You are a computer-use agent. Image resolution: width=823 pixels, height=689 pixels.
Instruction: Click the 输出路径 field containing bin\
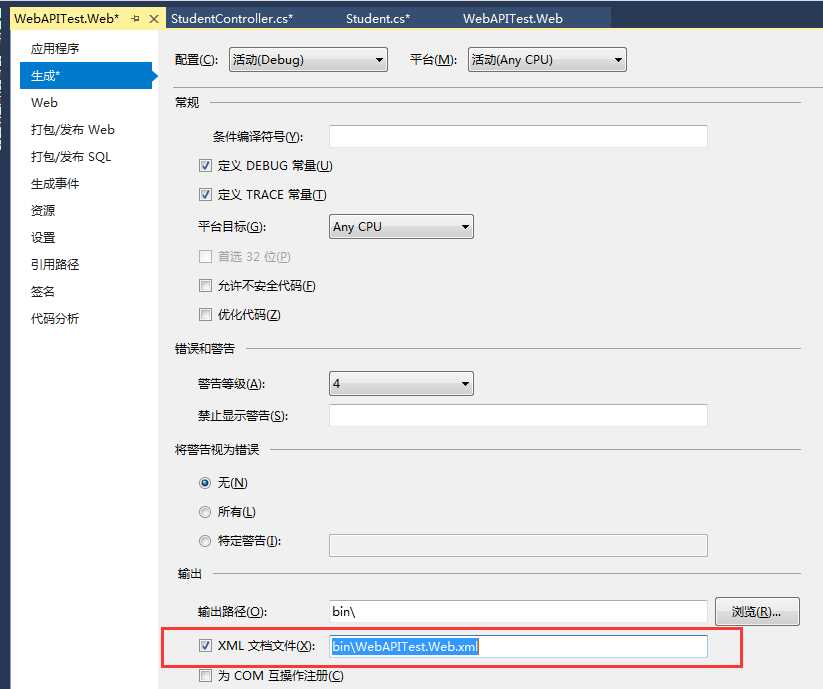pos(518,611)
